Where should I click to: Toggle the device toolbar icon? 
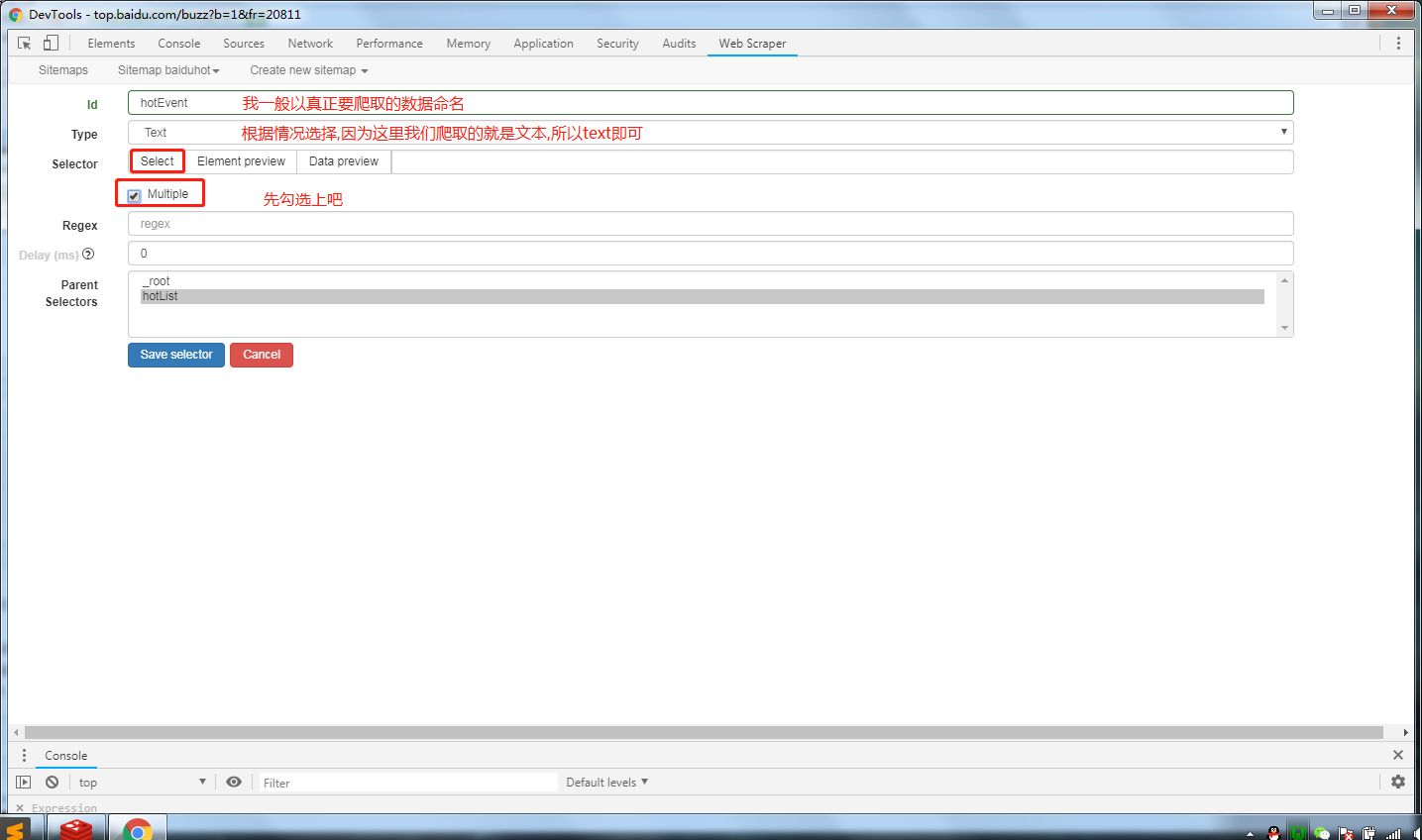[51, 44]
